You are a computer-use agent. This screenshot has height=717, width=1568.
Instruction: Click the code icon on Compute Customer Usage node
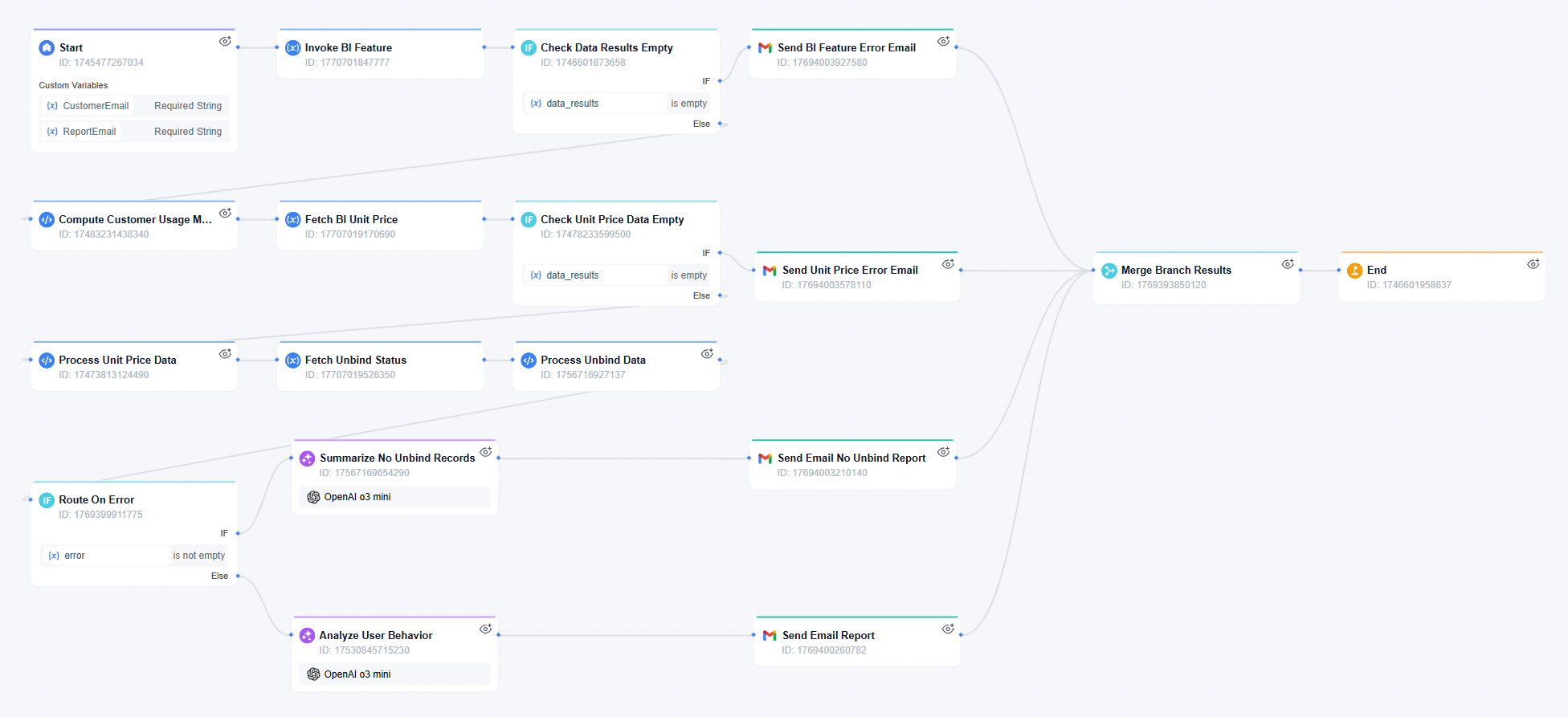[47, 220]
